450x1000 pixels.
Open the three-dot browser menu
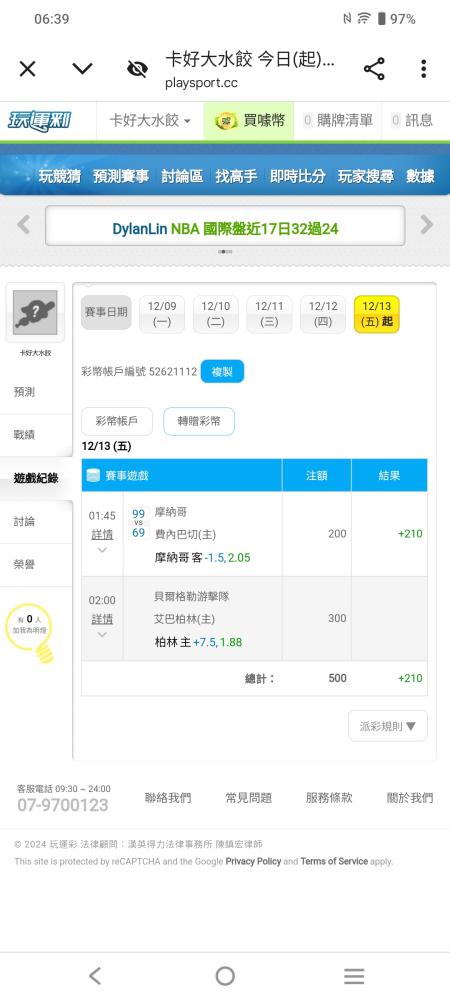[423, 69]
